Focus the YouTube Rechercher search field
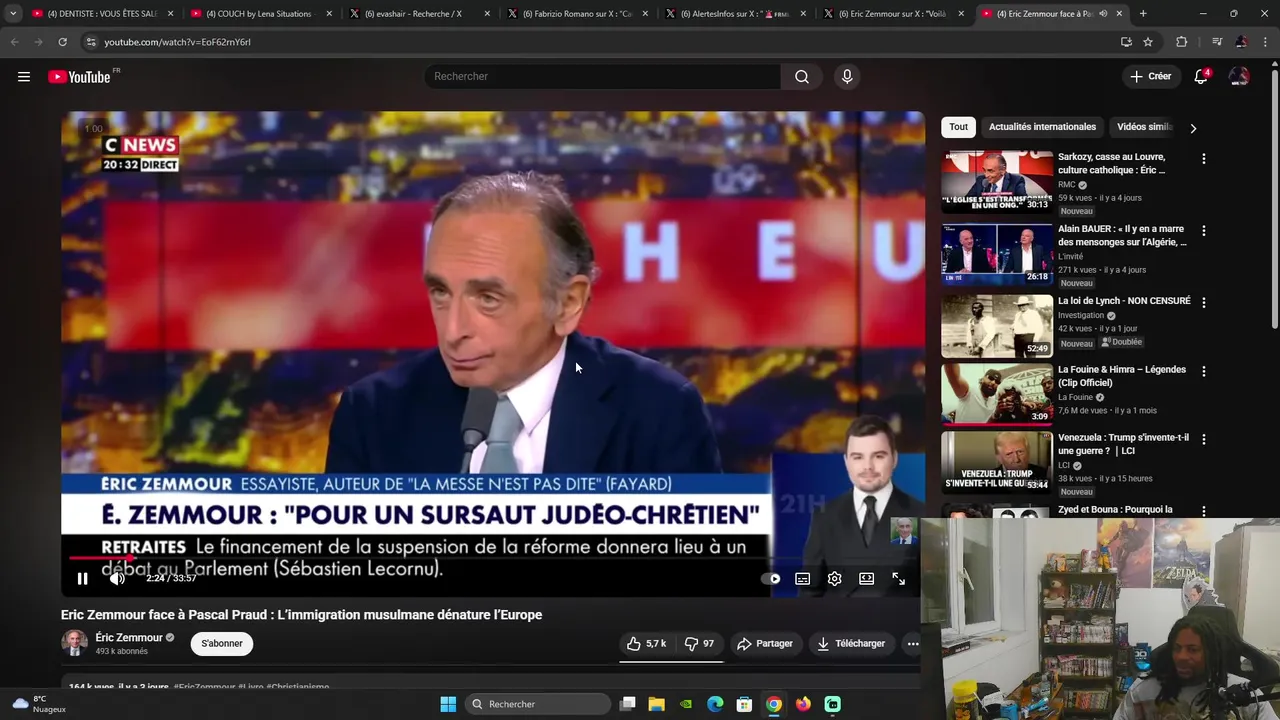The height and width of the screenshot is (720, 1280). pyautogui.click(x=602, y=77)
